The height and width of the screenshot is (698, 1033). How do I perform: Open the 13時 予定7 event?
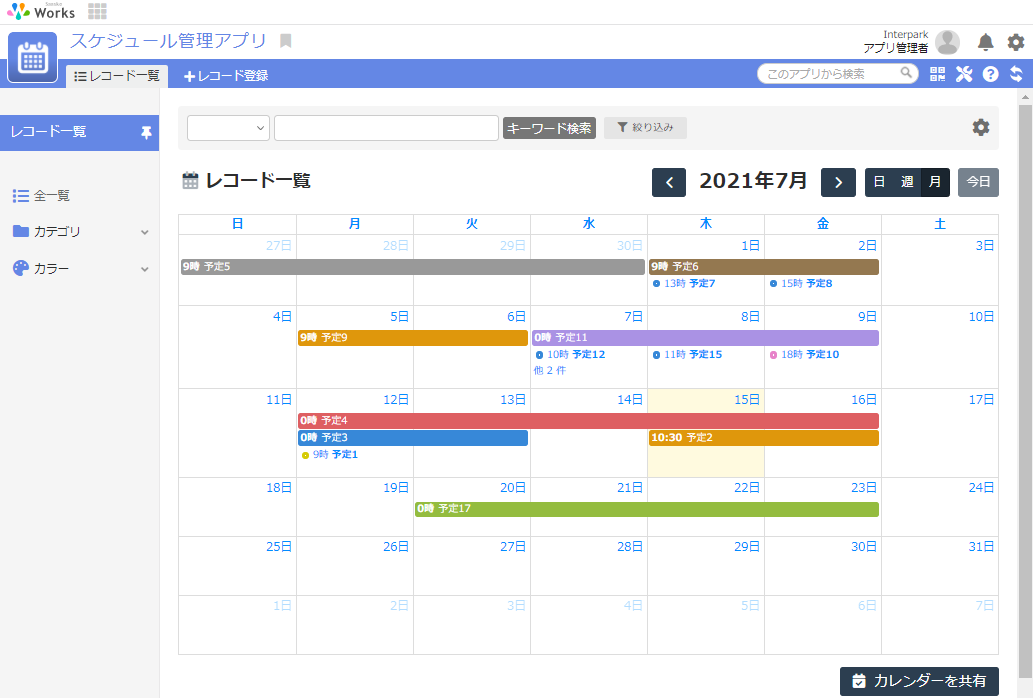tap(684, 283)
